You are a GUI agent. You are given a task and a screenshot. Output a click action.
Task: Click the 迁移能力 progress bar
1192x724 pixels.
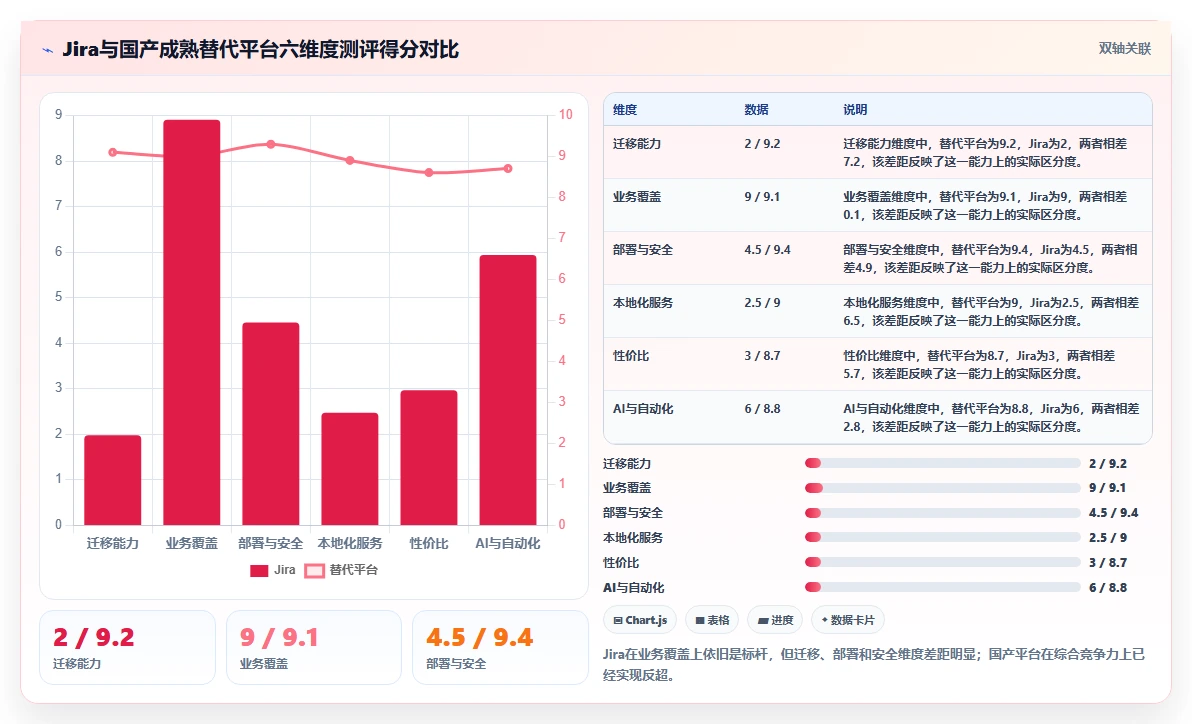pos(943,463)
